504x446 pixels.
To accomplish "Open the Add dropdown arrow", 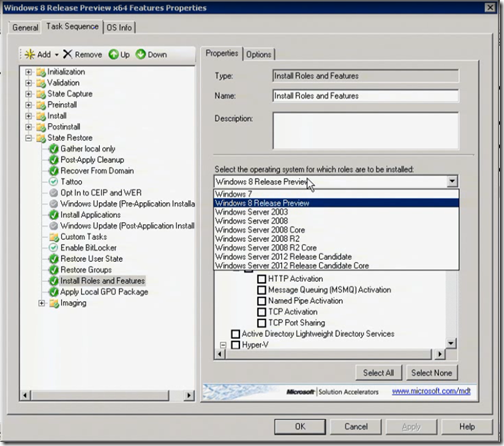I will pyautogui.click(x=56, y=55).
